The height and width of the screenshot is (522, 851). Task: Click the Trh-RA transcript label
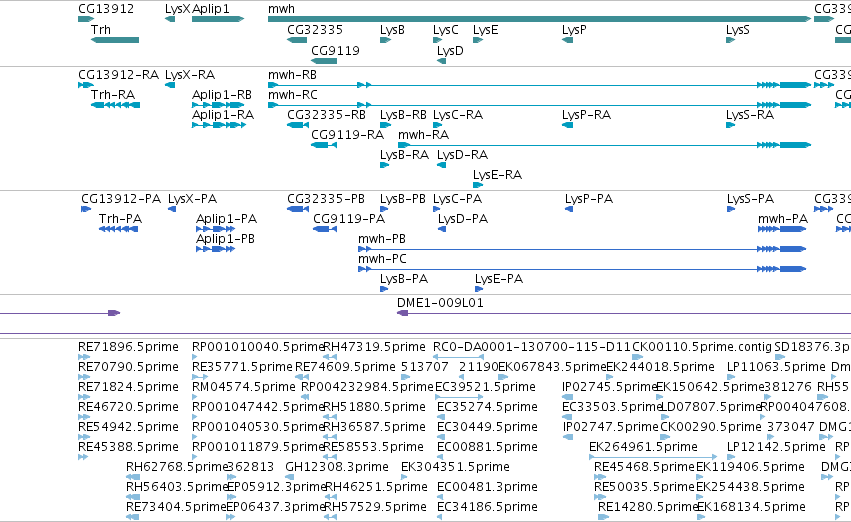[113, 95]
